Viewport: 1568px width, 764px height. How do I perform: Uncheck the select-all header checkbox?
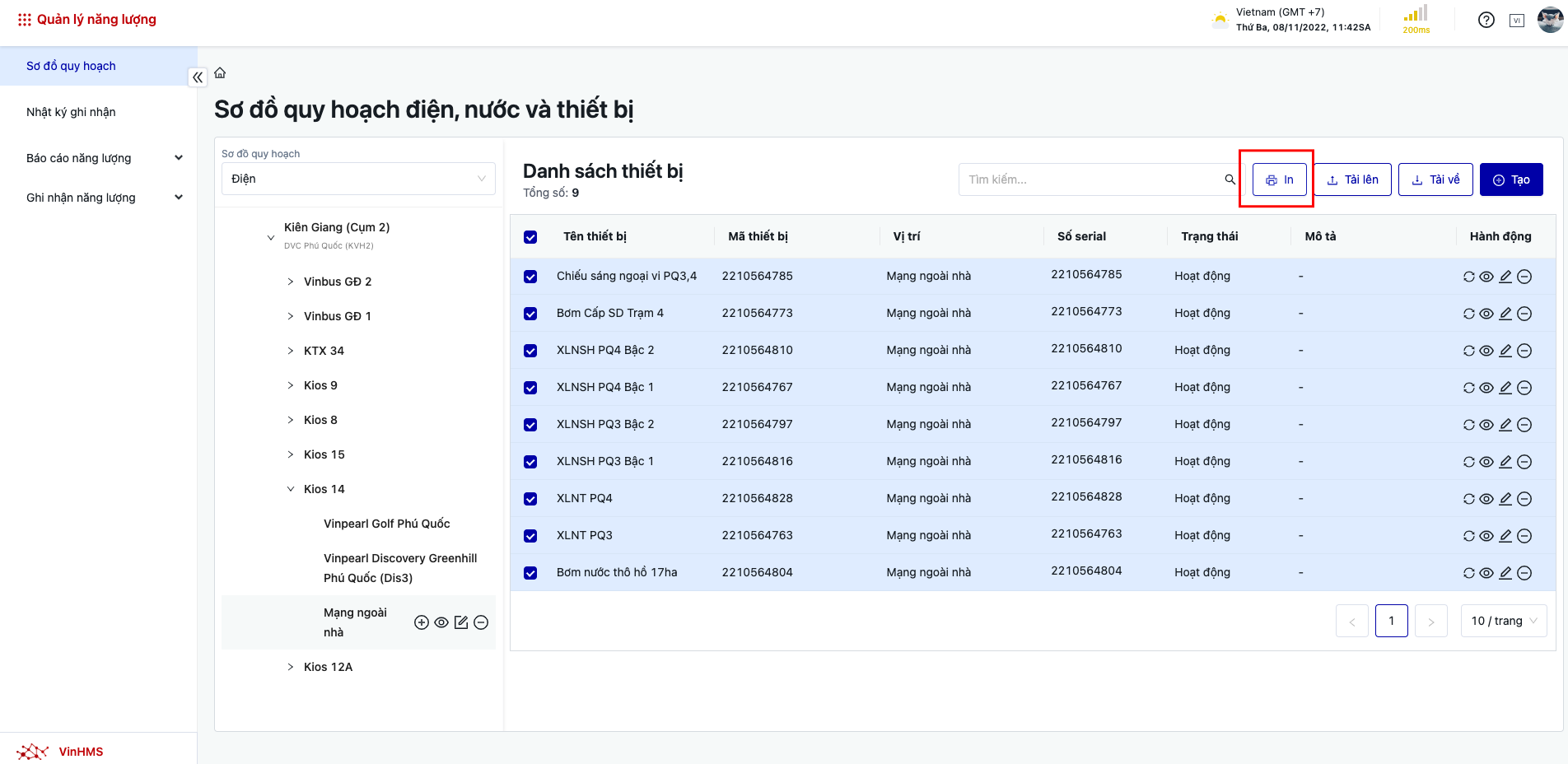point(530,237)
